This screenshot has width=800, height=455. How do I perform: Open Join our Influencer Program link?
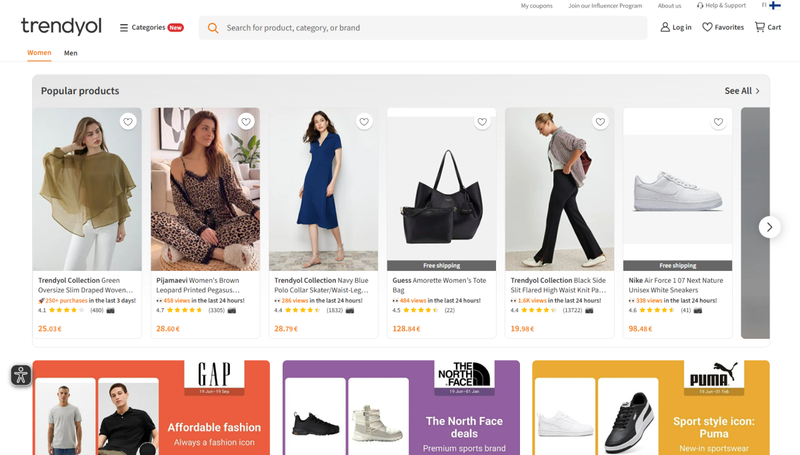click(x=605, y=6)
